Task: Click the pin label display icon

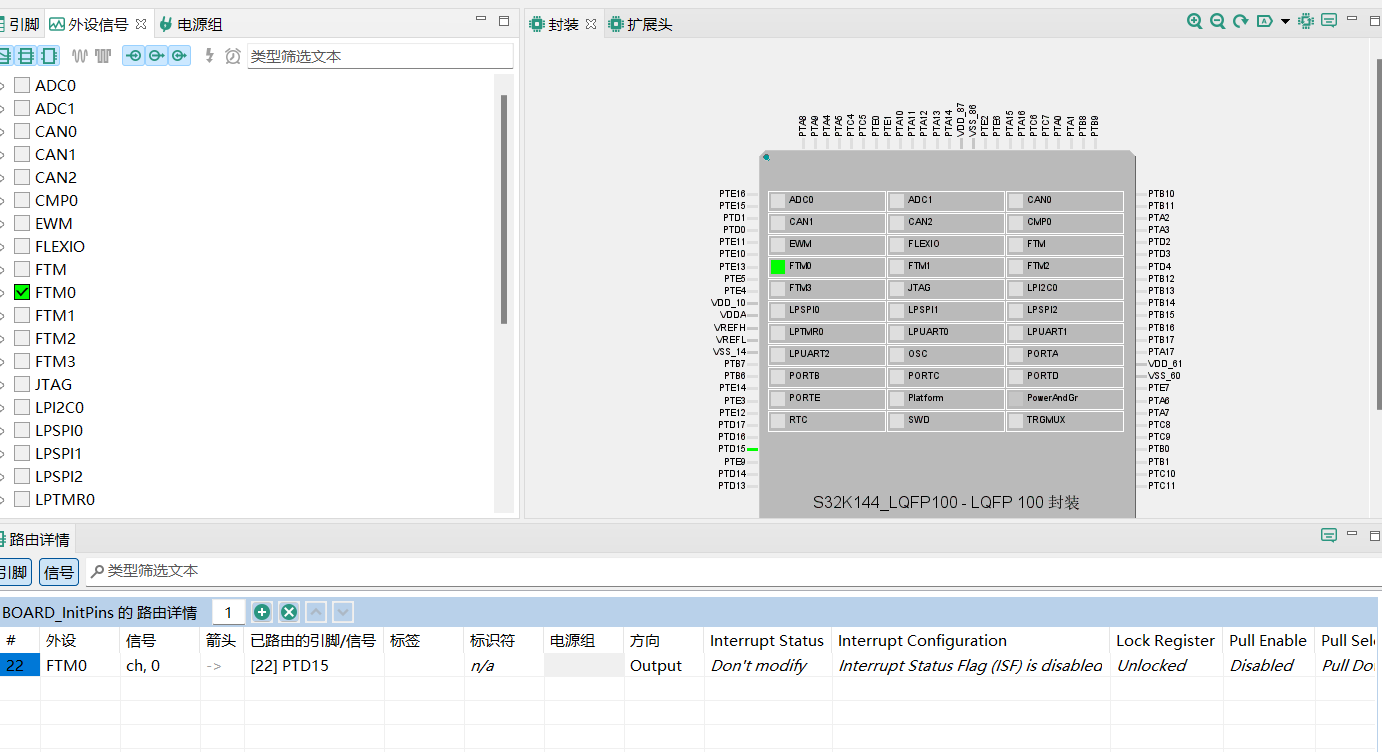Action: pos(1265,21)
